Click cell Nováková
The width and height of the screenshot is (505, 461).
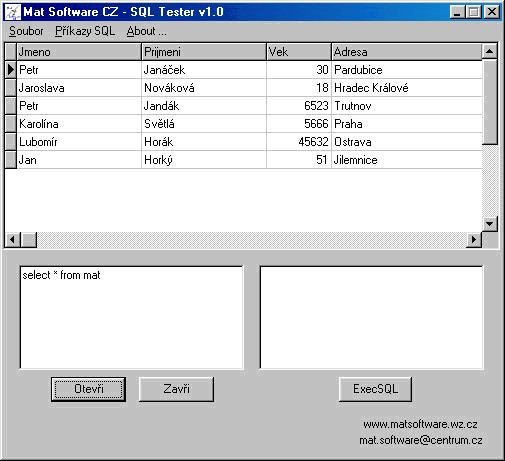(x=204, y=88)
